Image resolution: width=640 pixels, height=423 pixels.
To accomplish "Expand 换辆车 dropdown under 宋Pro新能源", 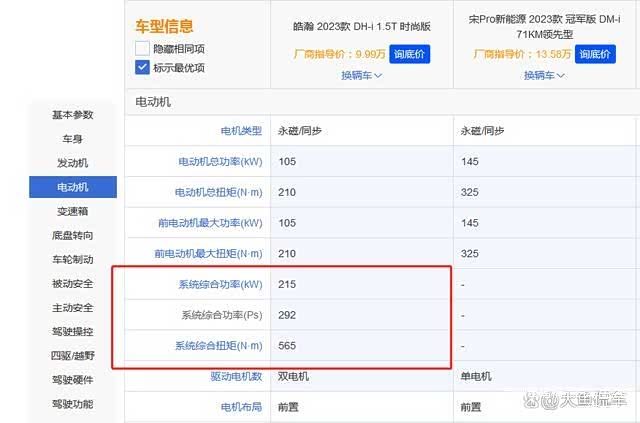I will 545,75.
